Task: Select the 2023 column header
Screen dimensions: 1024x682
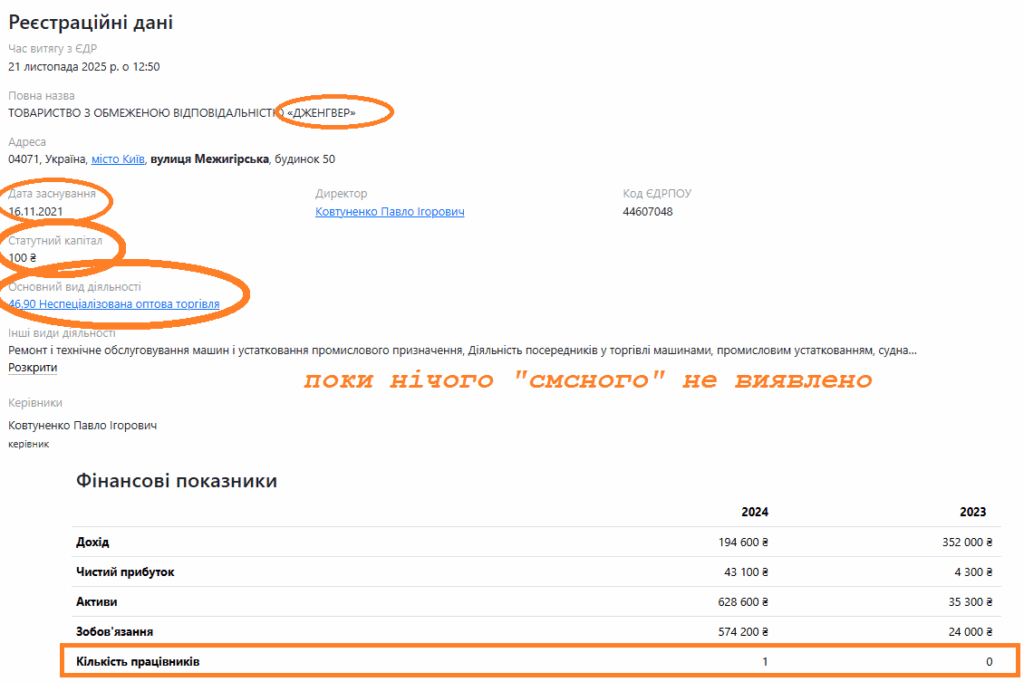Action: tap(972, 512)
